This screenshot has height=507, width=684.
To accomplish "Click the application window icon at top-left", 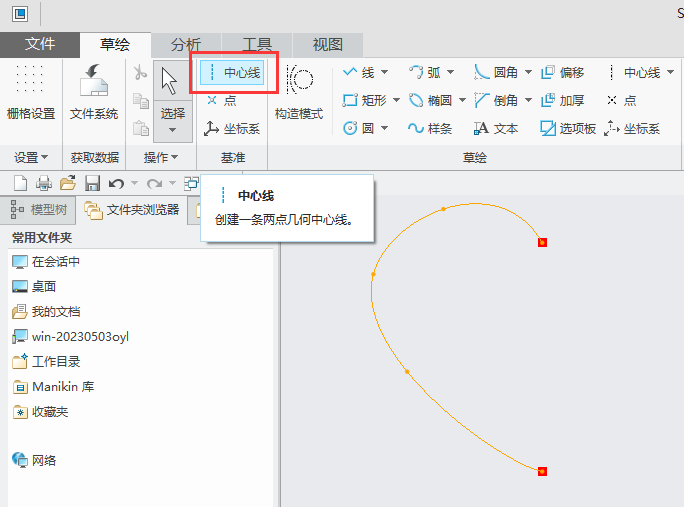I will coord(20,14).
